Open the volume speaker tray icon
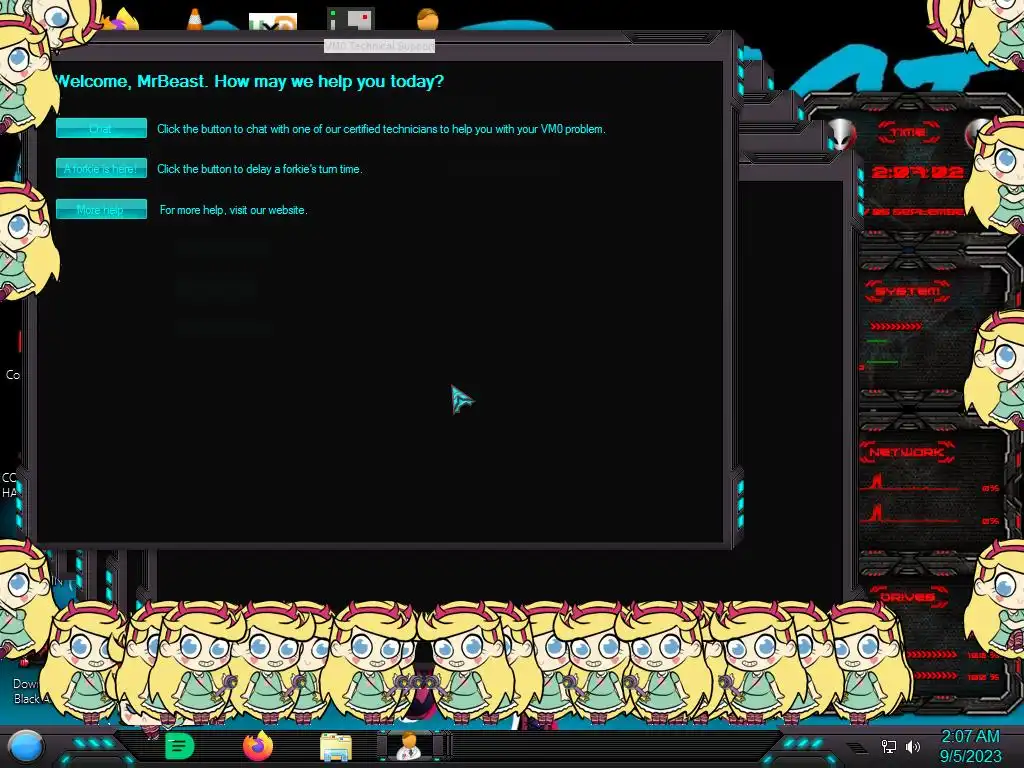Screen dimensions: 1024x768 (913, 746)
